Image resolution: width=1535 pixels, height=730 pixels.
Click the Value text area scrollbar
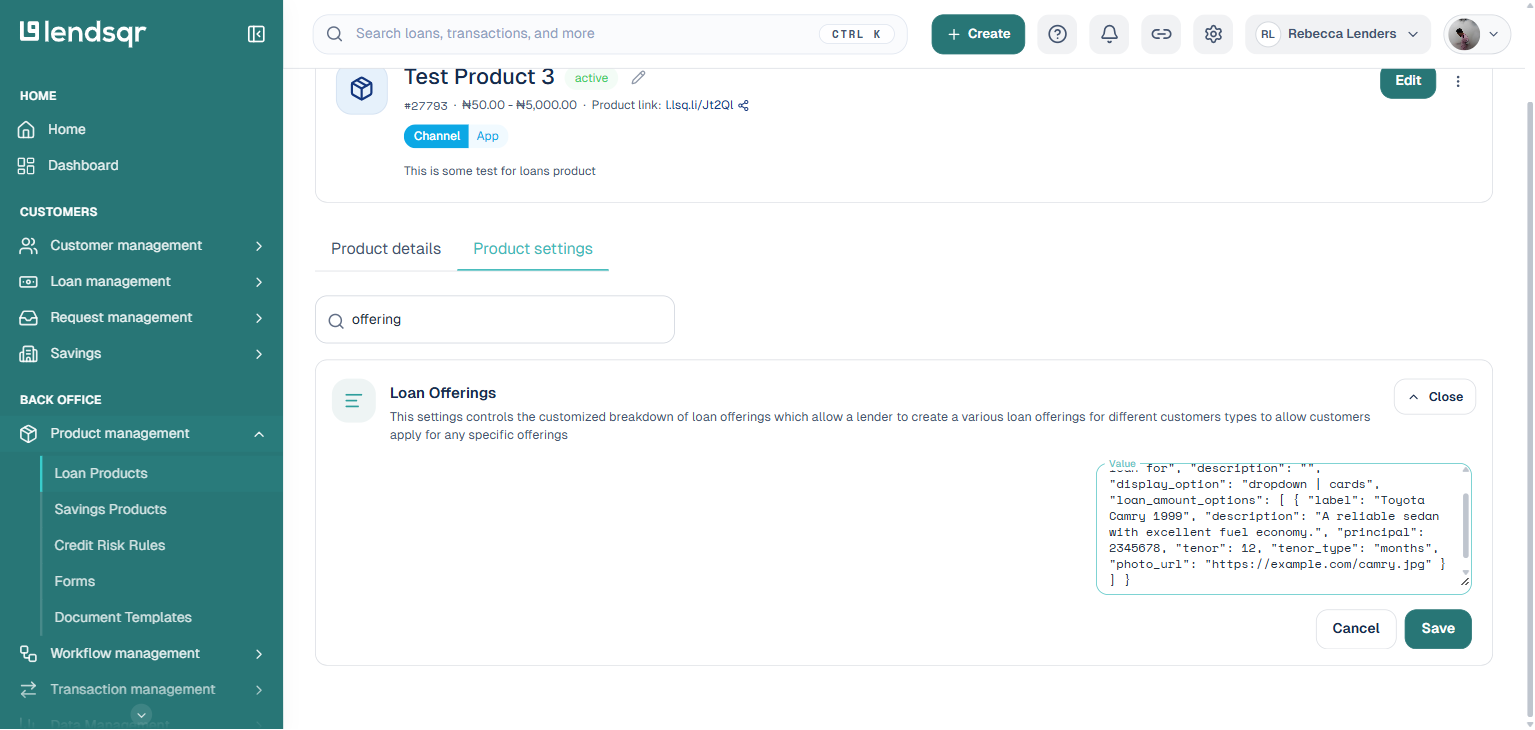coord(1466,525)
